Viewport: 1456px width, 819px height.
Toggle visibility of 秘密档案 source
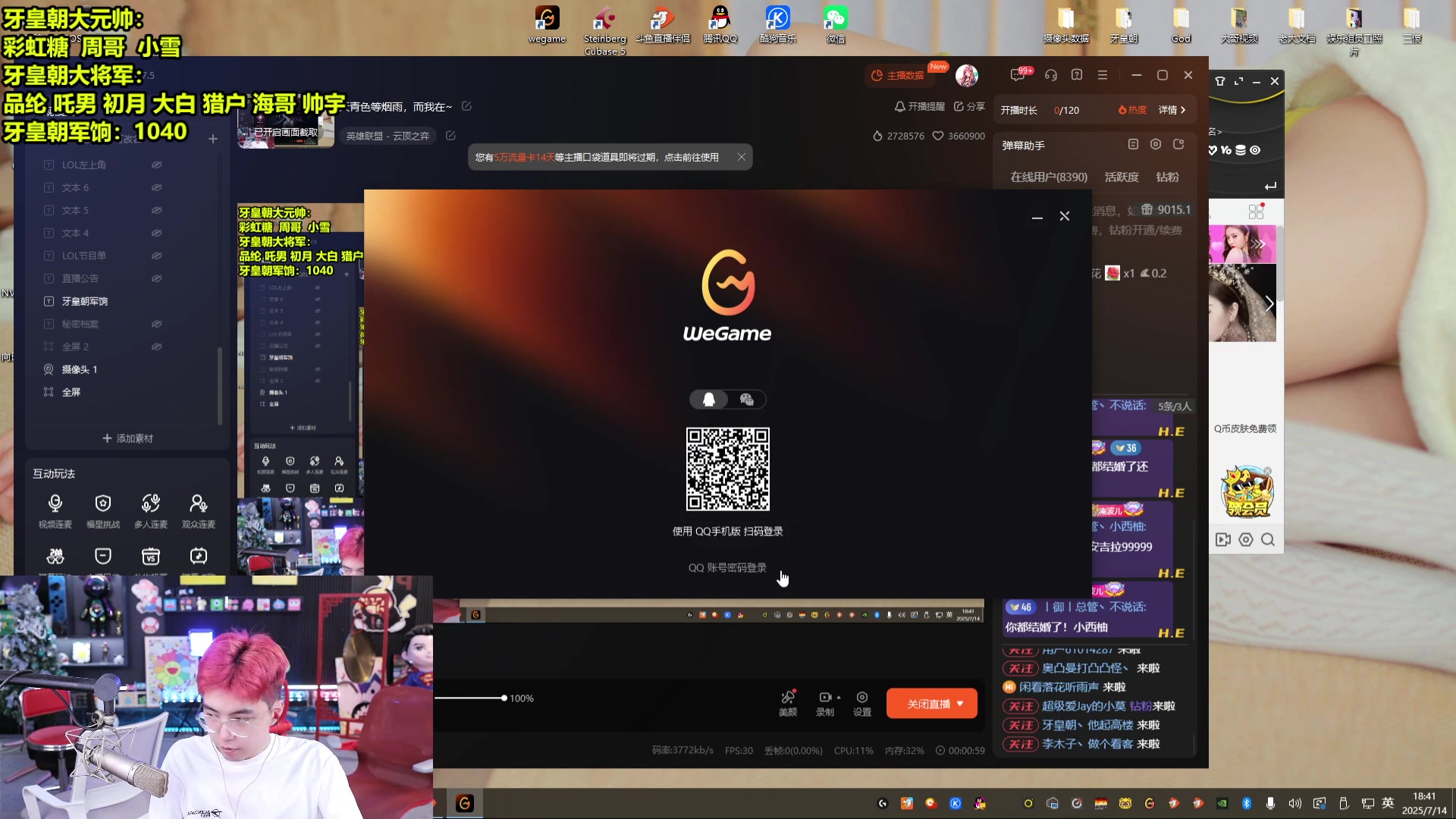tap(156, 324)
